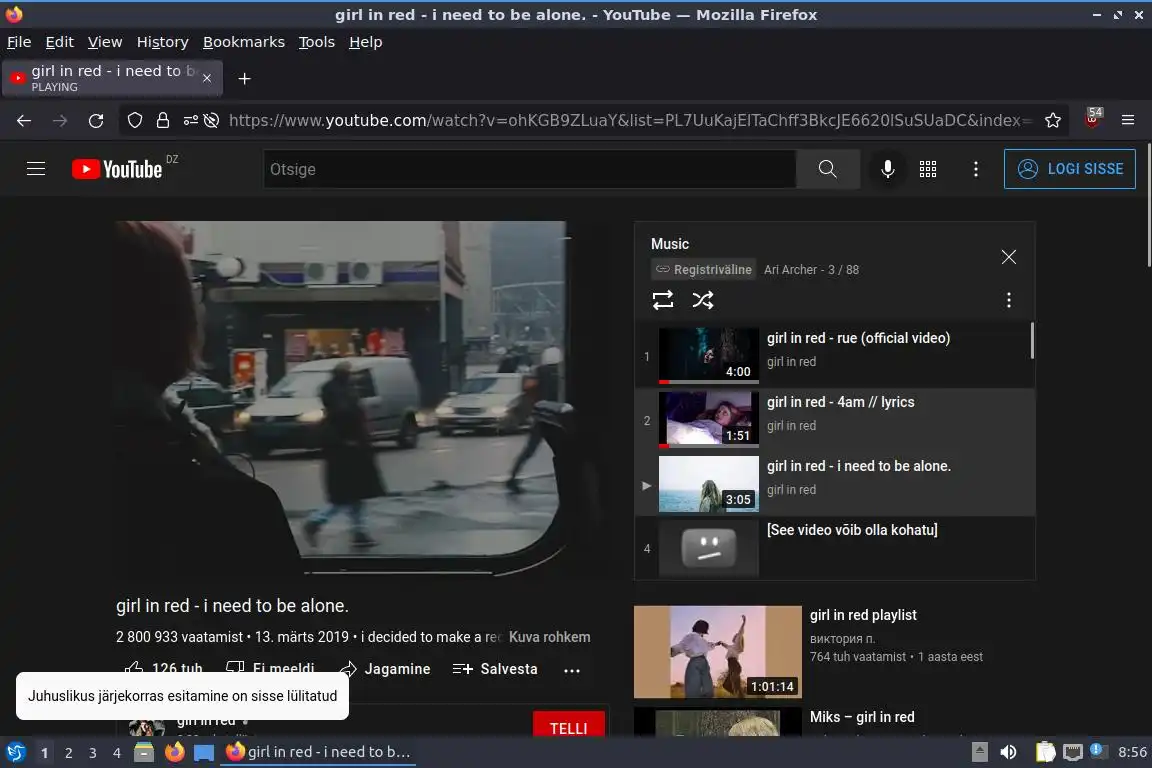The image size is (1152, 768).
Task: Reload the current page
Action: click(96, 121)
